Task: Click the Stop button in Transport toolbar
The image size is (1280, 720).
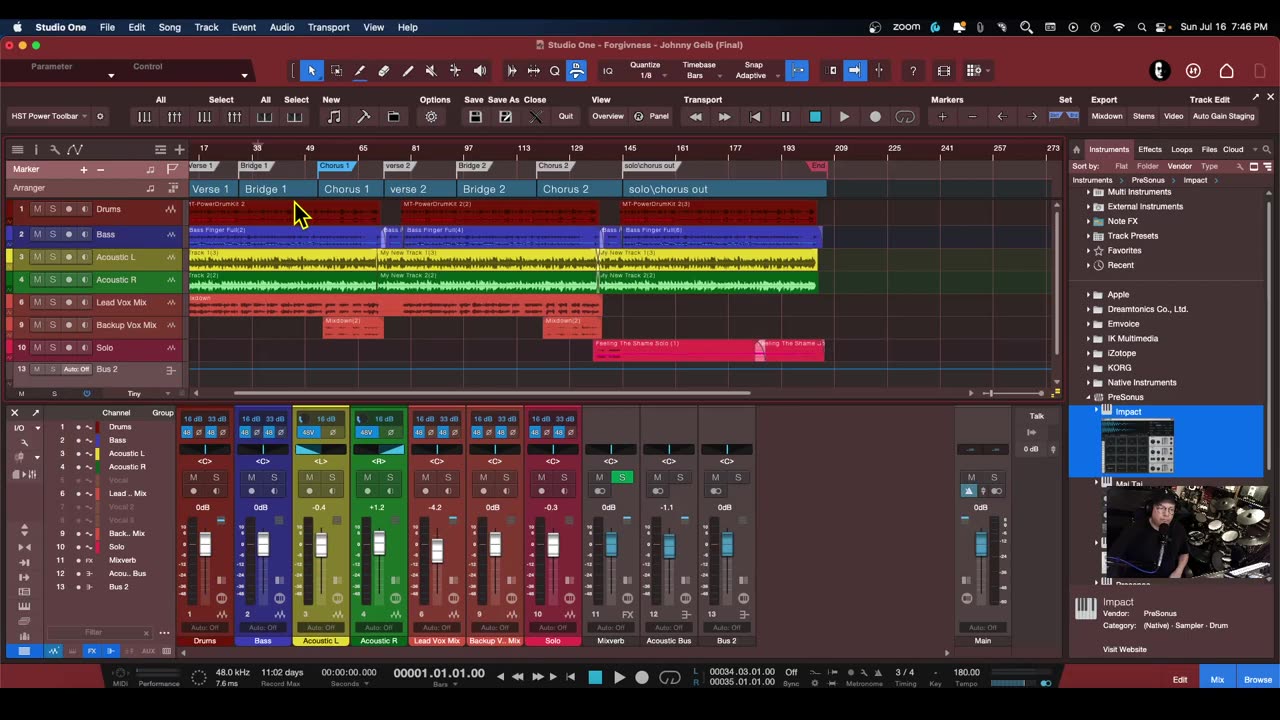Action: [x=815, y=117]
